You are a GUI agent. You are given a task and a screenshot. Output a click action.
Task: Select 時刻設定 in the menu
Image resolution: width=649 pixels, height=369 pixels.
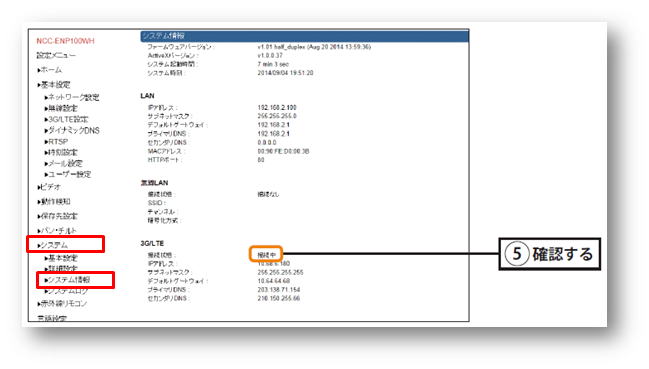pos(61,153)
